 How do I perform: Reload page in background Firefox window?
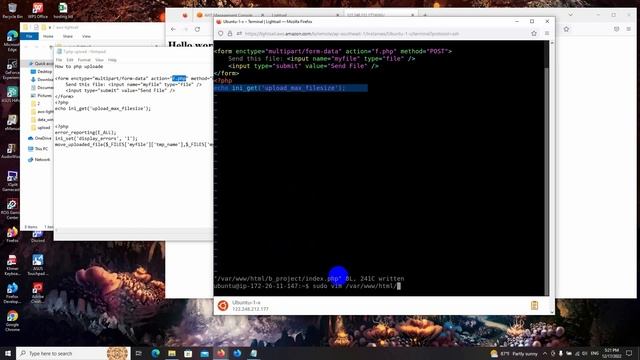[197, 29]
